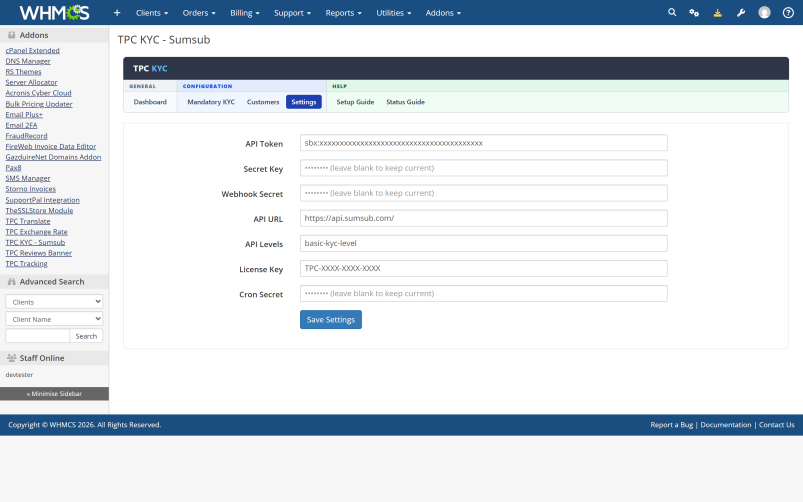Screen dimensions: 803x502
Task: Open the Setup Guide help tab
Action: (x=355, y=102)
